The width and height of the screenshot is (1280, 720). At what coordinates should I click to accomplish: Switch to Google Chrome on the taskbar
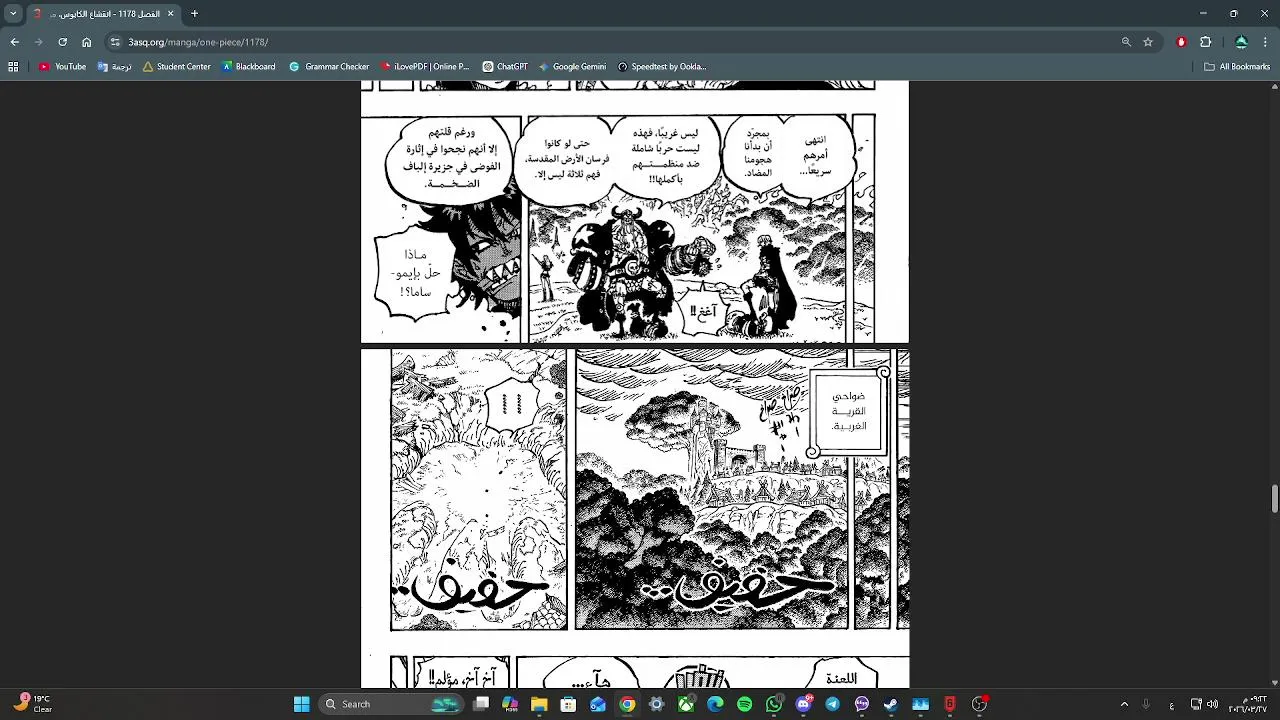(627, 704)
